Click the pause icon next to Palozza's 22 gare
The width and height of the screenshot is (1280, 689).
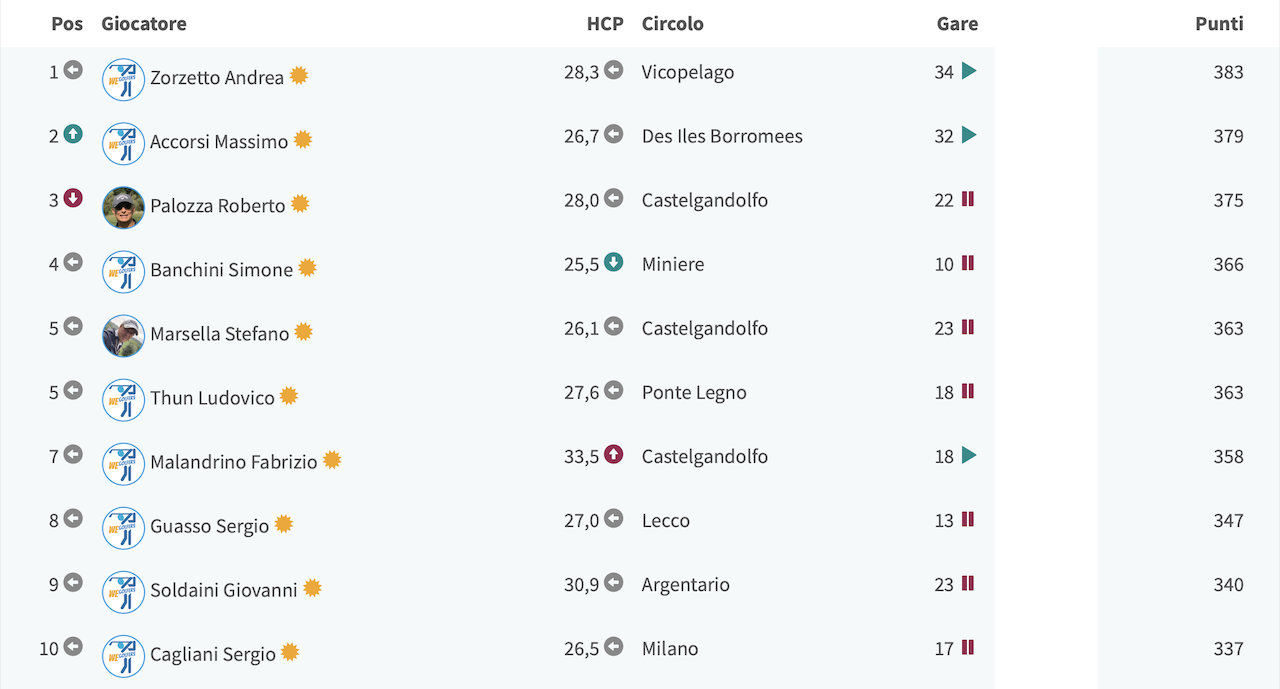(x=967, y=199)
